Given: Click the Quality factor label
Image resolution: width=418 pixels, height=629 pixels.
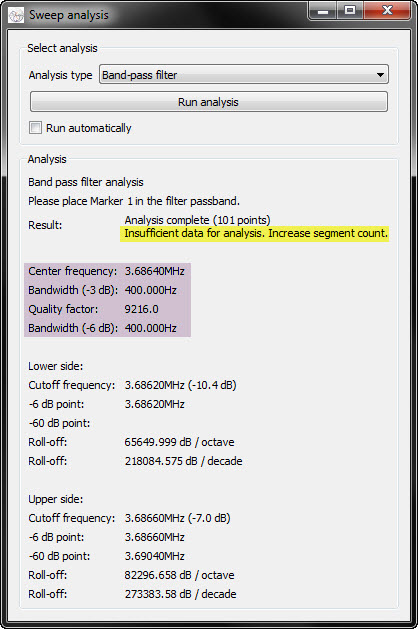Looking at the screenshot, I should tap(63, 309).
